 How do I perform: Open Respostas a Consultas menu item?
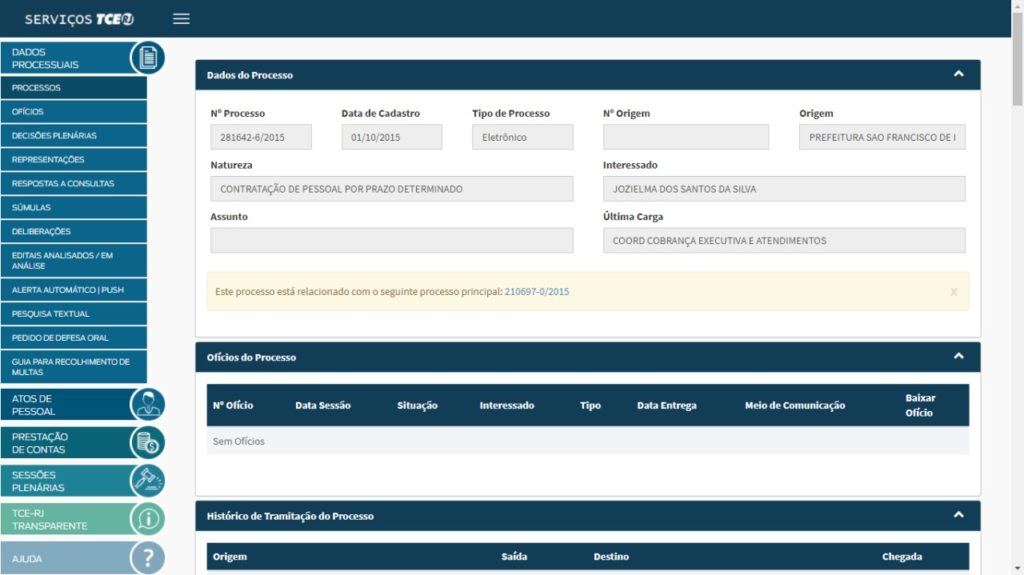coord(74,184)
